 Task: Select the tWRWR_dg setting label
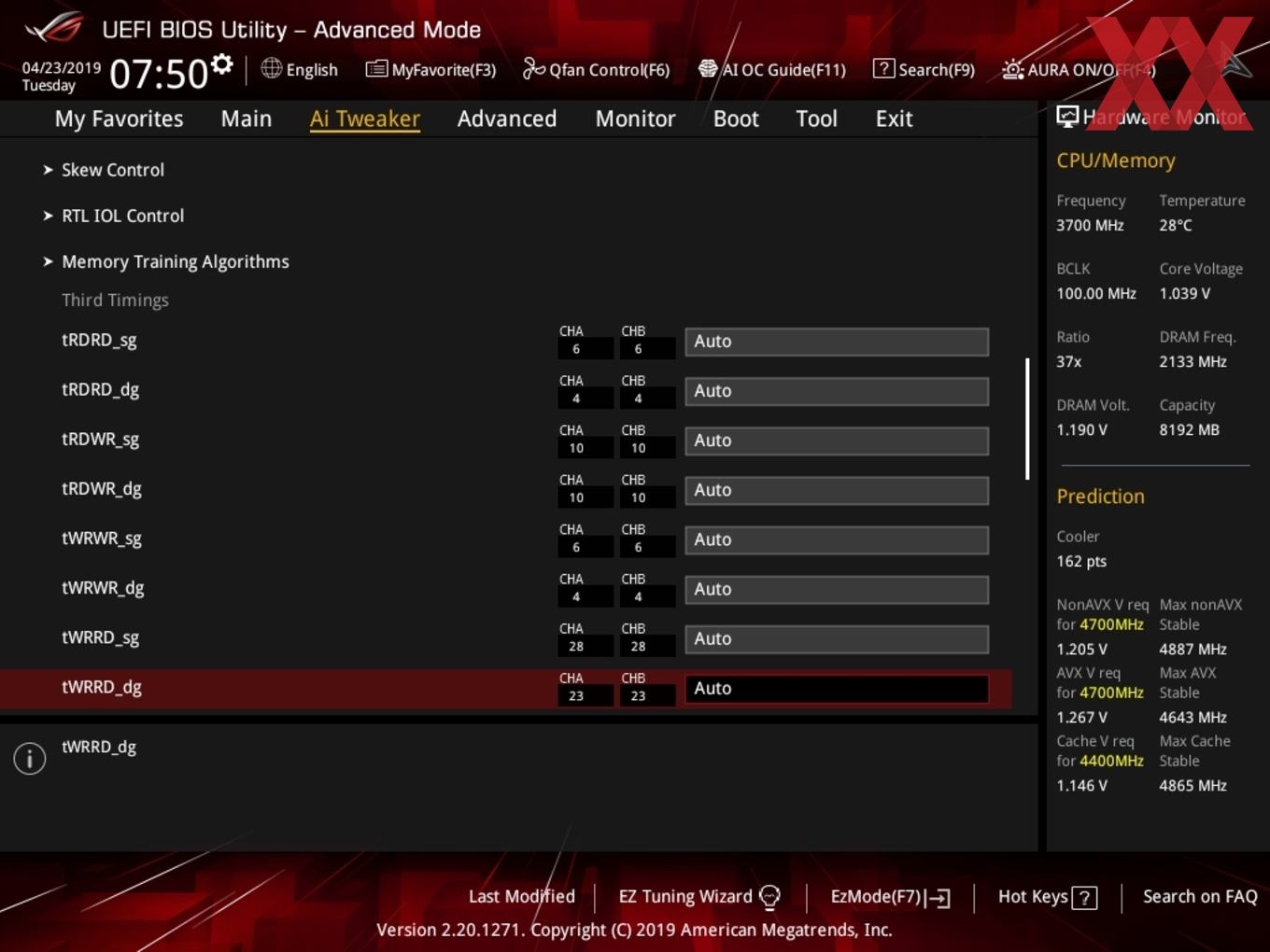[103, 587]
